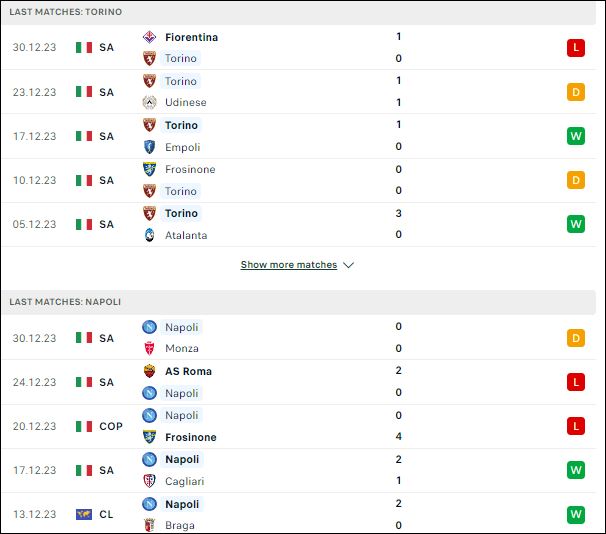The width and height of the screenshot is (606, 534).
Task: Click the Cagliari club crest icon
Action: (149, 481)
